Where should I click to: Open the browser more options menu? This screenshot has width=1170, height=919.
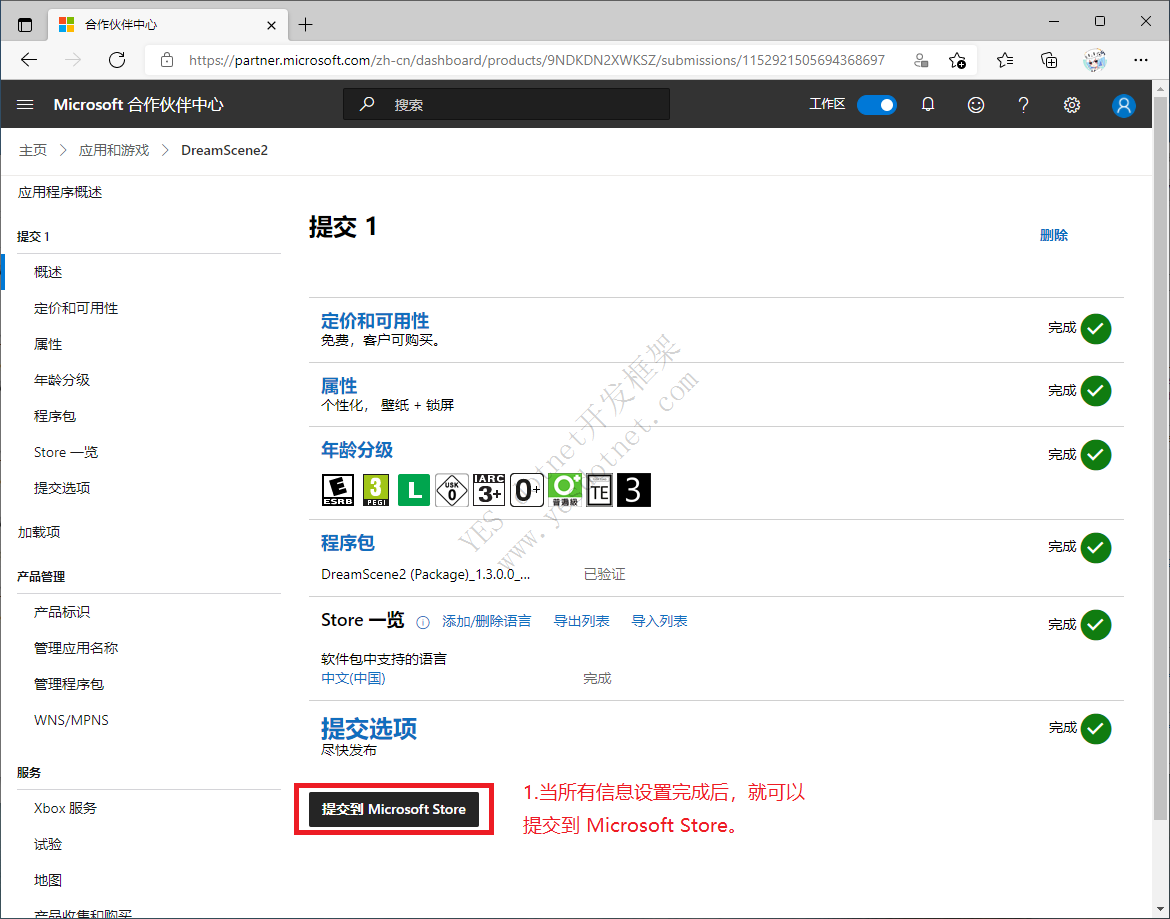(1140, 60)
